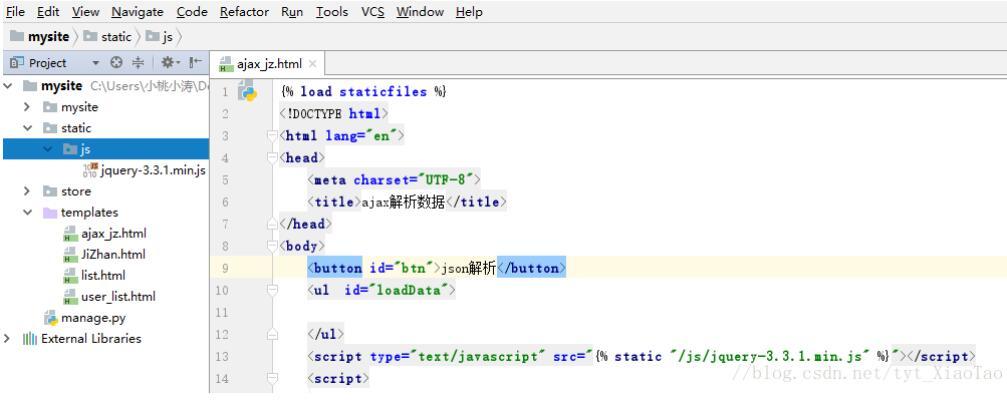Expand External Libraries node
1007x402 pixels.
8,339
